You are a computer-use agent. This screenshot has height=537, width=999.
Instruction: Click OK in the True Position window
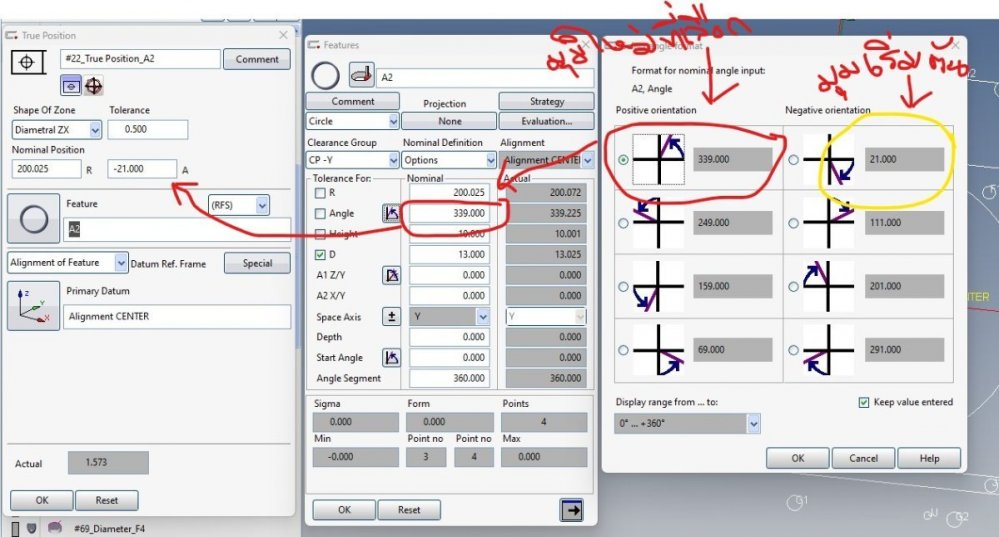pyautogui.click(x=42, y=500)
